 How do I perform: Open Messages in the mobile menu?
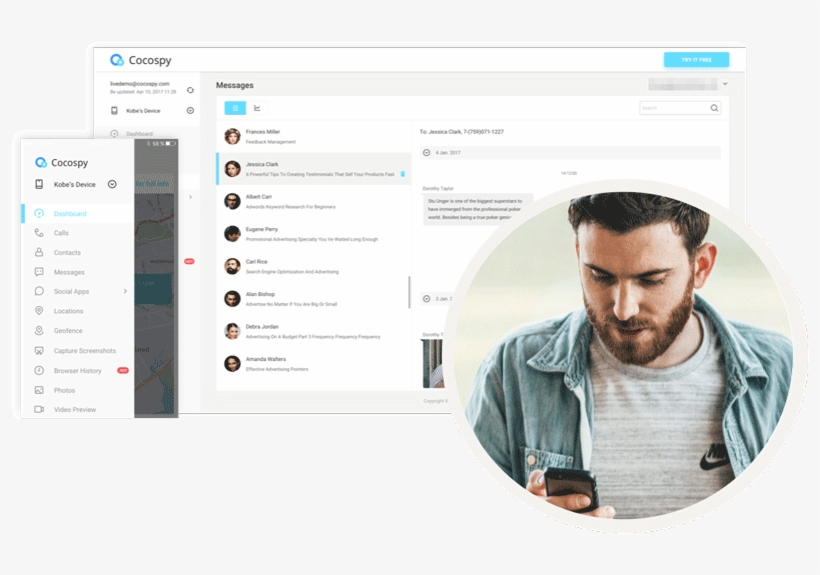pos(77,272)
